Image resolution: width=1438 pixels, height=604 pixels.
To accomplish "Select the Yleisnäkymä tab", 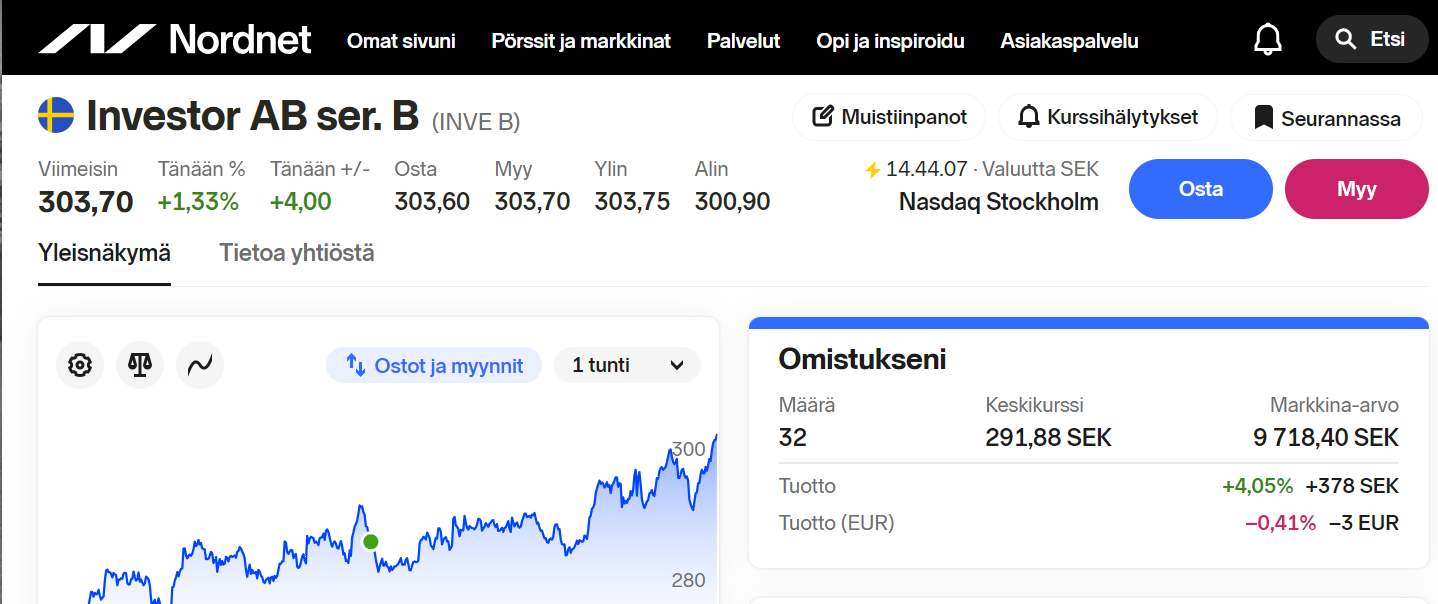I will (x=104, y=254).
